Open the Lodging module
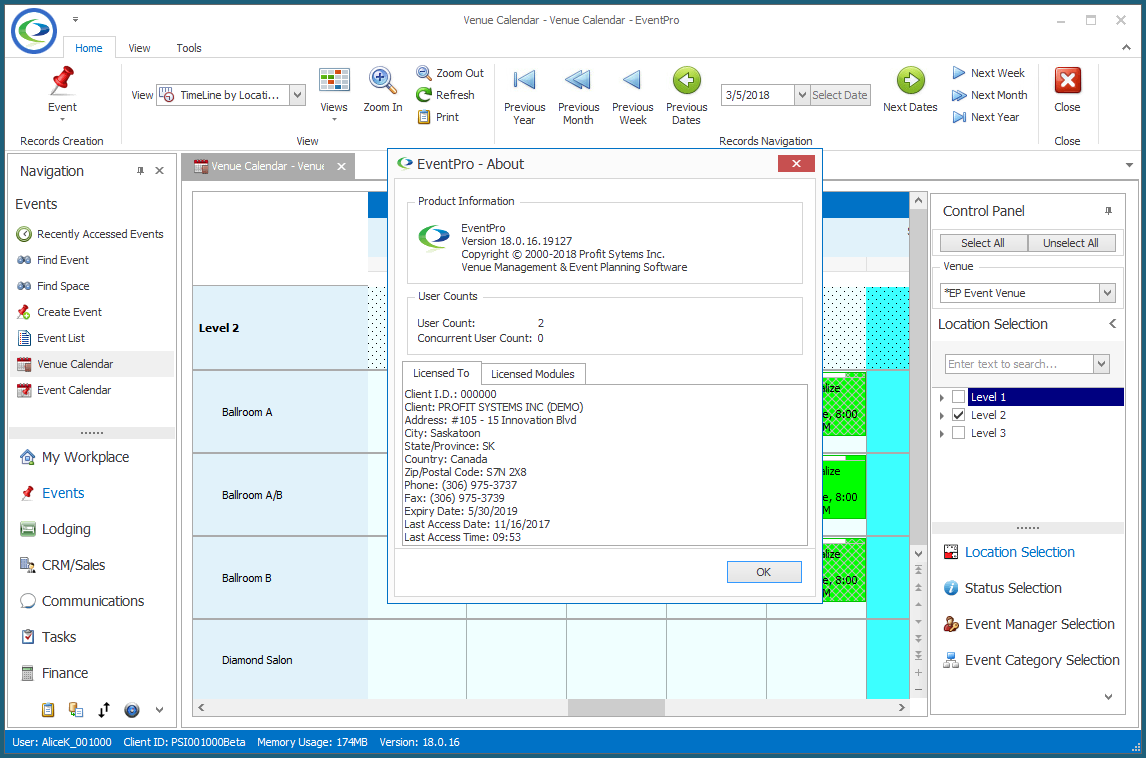The height and width of the screenshot is (758, 1146). point(56,529)
